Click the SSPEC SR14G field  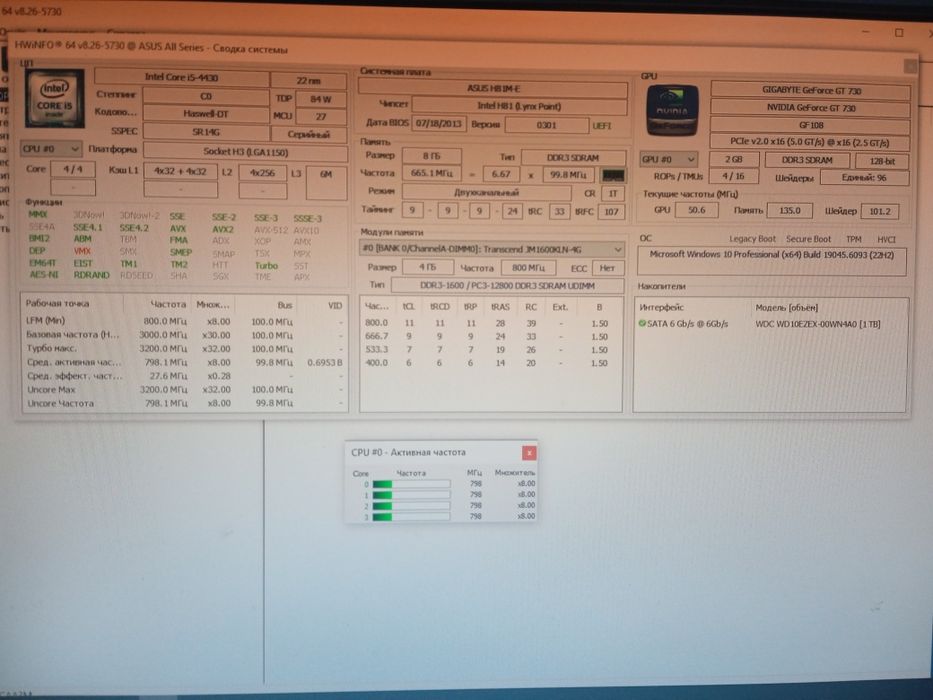[206, 132]
